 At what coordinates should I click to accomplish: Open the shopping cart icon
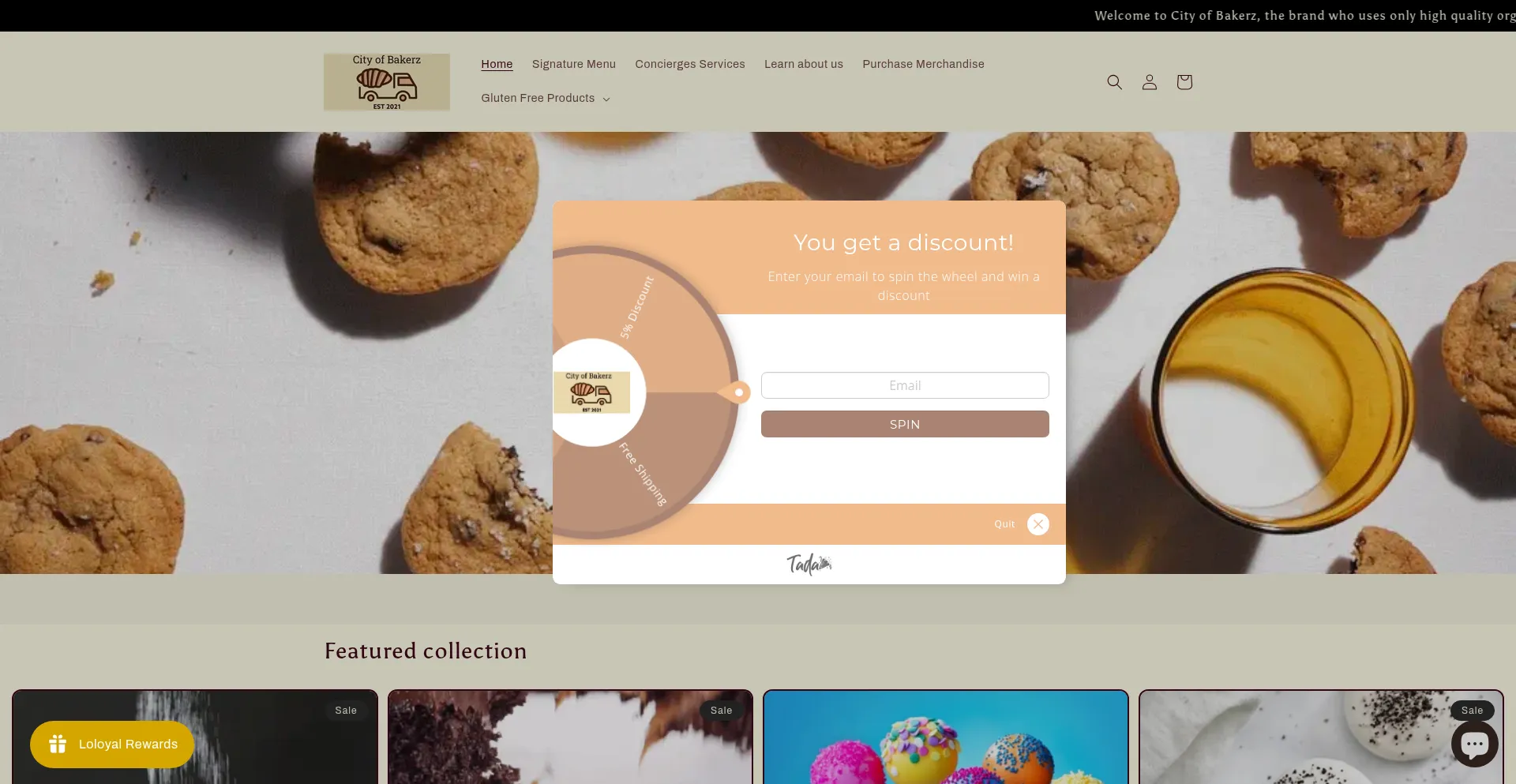[1184, 82]
